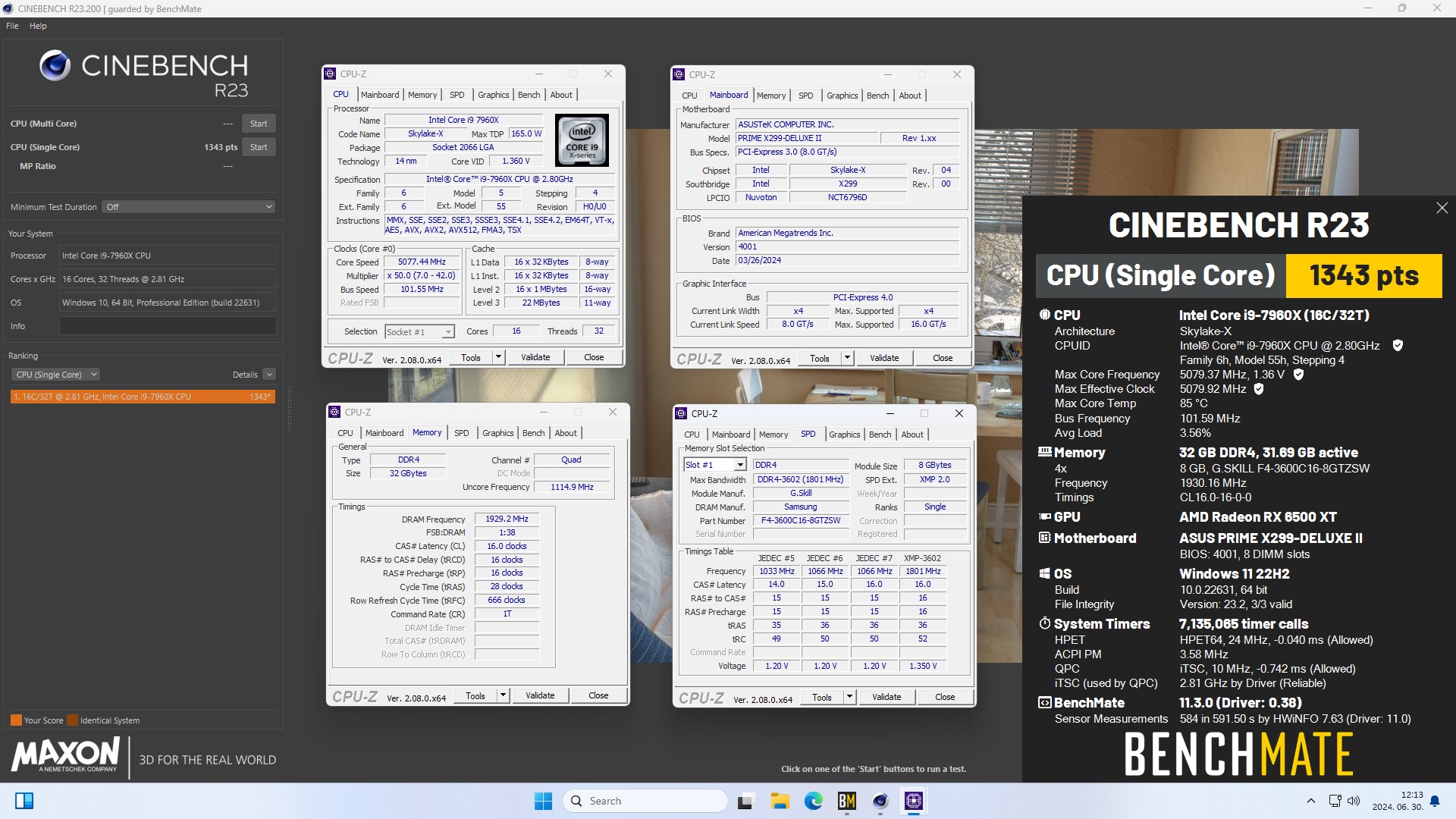This screenshot has height=819, width=1456.
Task: Open Tools dropdown arrow in CPU-Z Memory window
Action: click(x=503, y=695)
